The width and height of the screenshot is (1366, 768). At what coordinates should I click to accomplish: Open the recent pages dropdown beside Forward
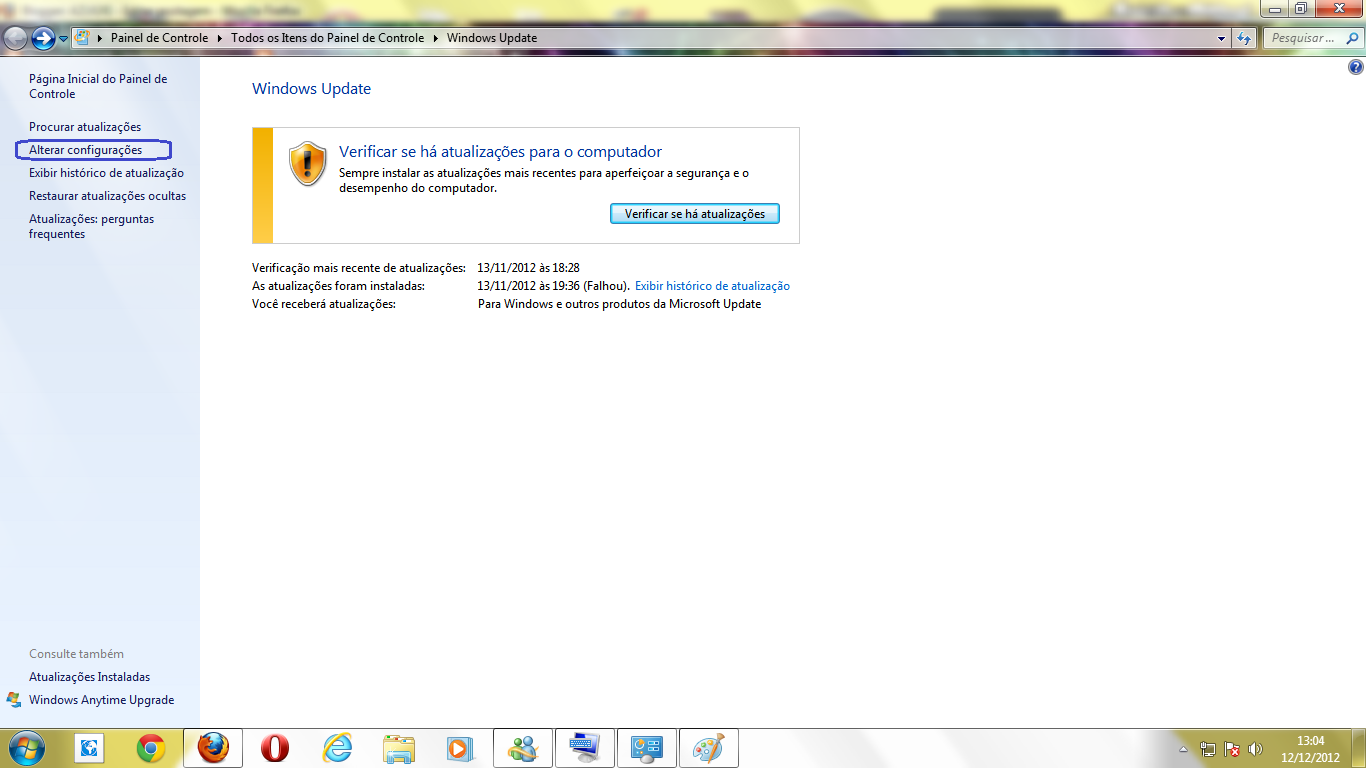pyautogui.click(x=64, y=39)
